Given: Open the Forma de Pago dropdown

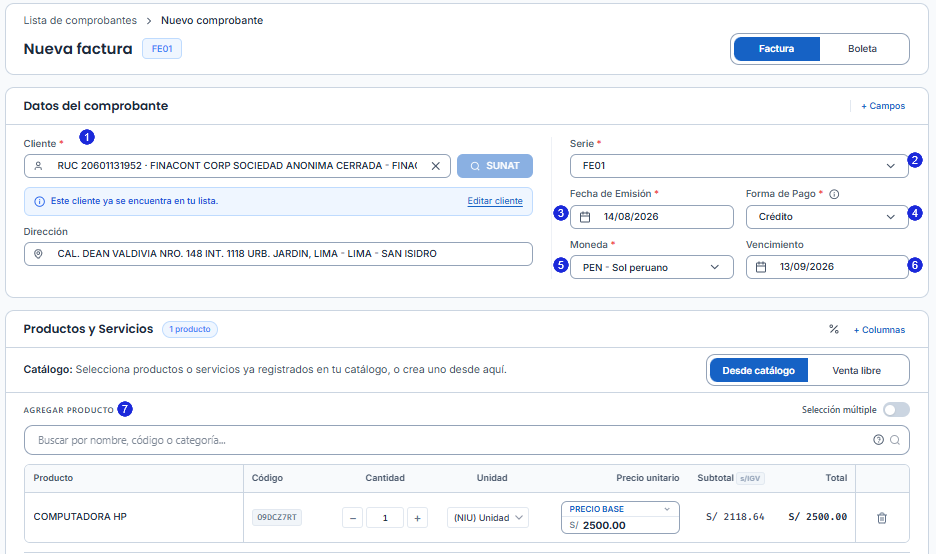Looking at the screenshot, I should pyautogui.click(x=827, y=217).
